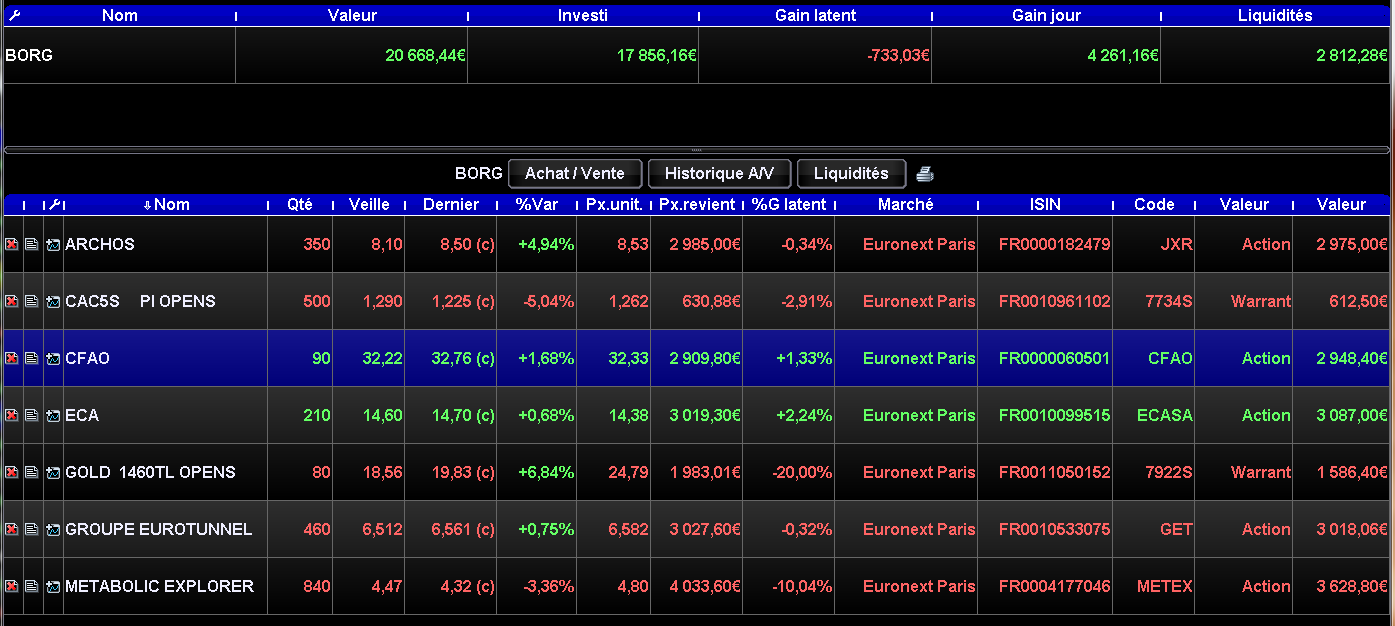This screenshot has height=626, width=1395.
Task: Click the portfolio value 20 668,44€
Action: 426,56
